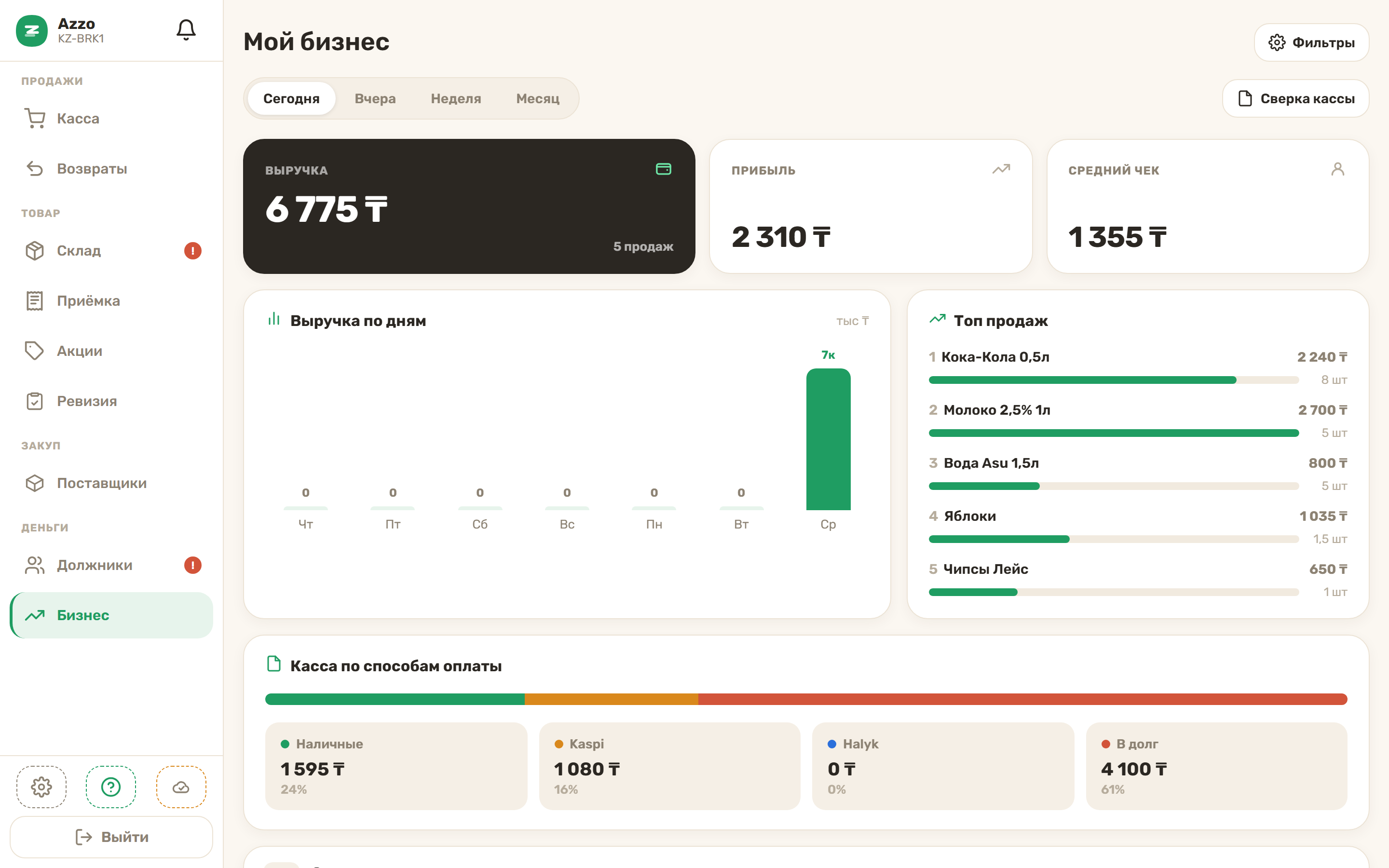Go to Склад section

(x=111, y=251)
